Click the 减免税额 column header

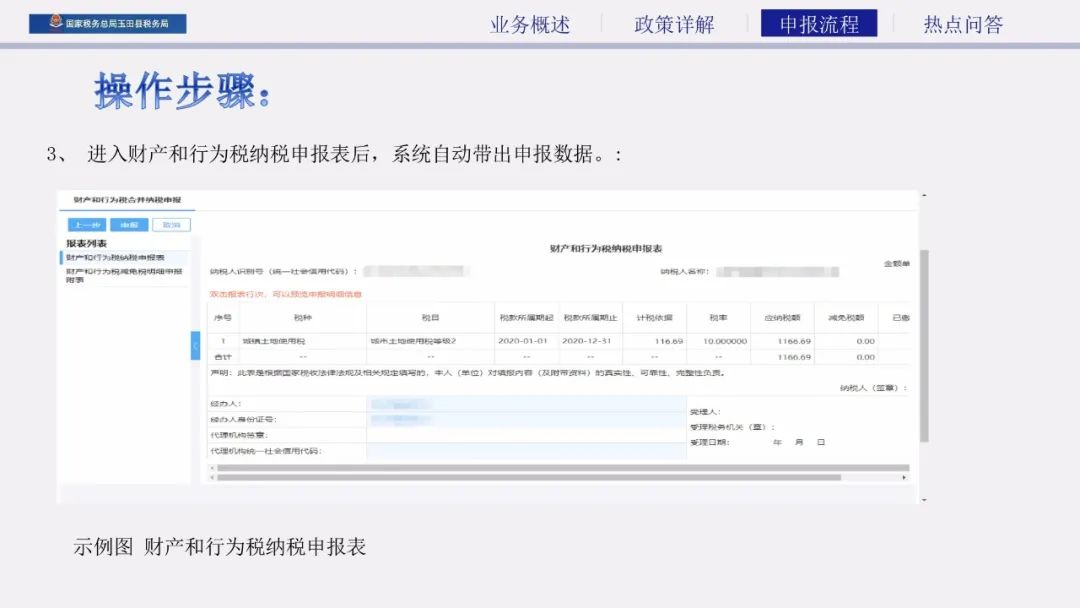click(846, 318)
